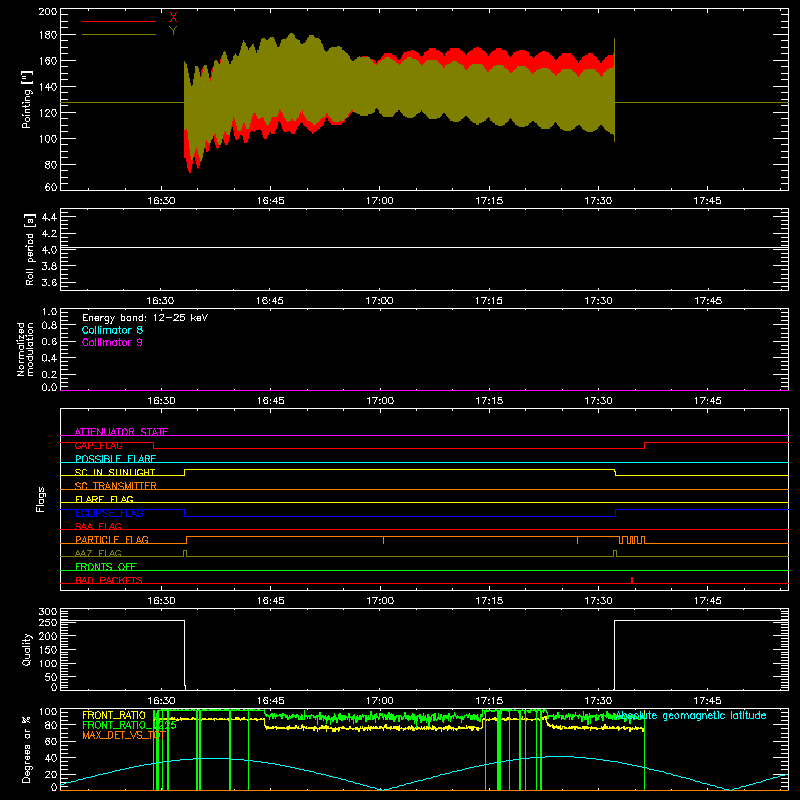Viewport: 800px width, 800px height.
Task: Click the red X legend line
Action: [x=119, y=21]
